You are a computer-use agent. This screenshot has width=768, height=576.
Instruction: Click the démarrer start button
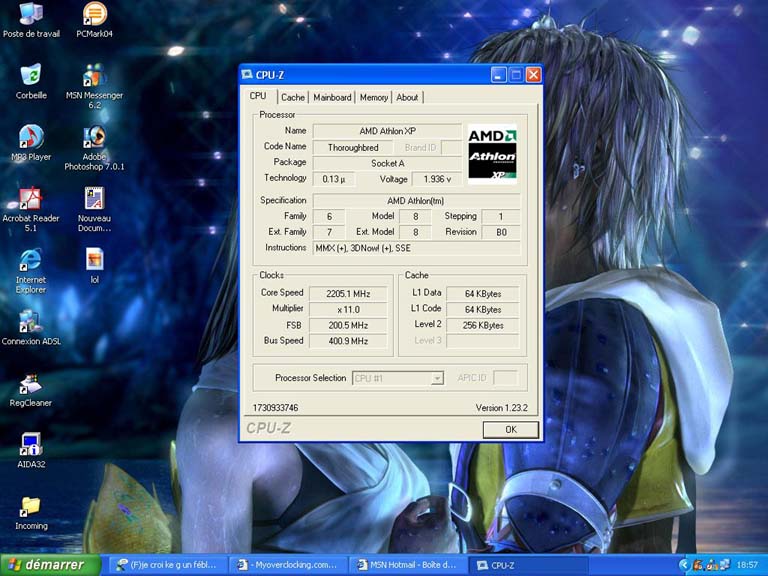(x=50, y=565)
